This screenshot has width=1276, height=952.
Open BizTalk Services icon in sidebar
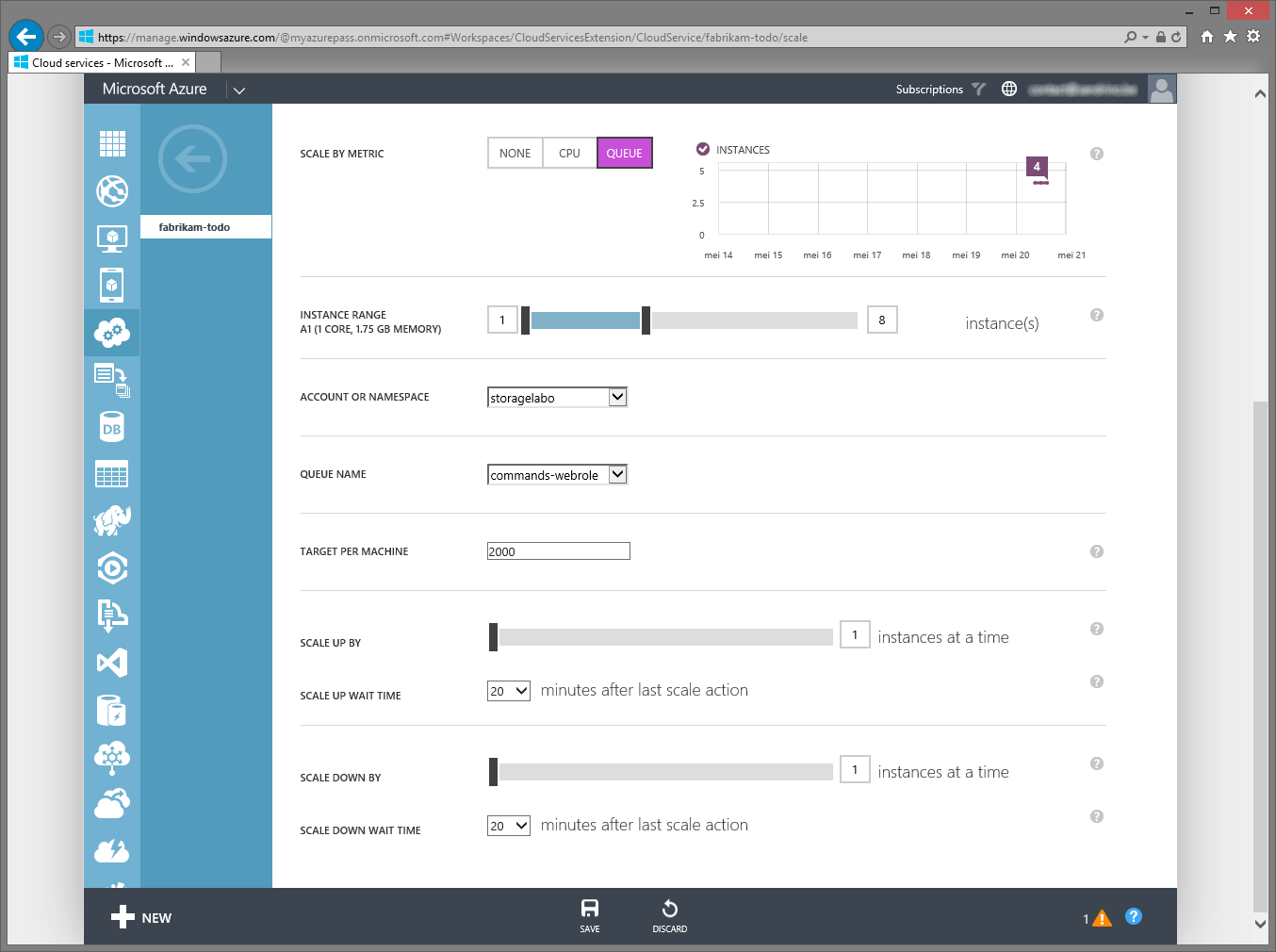[112, 756]
